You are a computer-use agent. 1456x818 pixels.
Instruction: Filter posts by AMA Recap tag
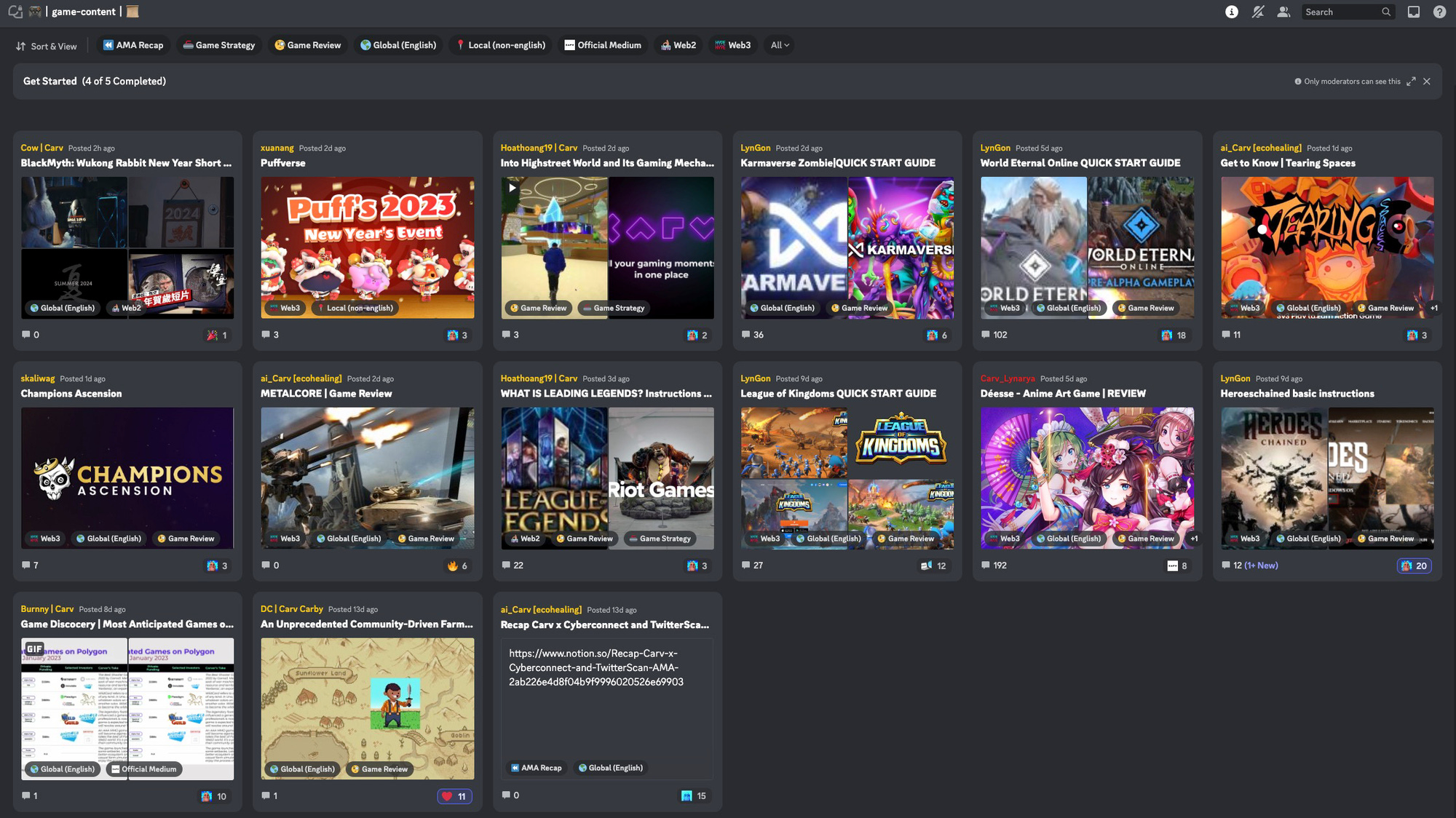(x=133, y=45)
